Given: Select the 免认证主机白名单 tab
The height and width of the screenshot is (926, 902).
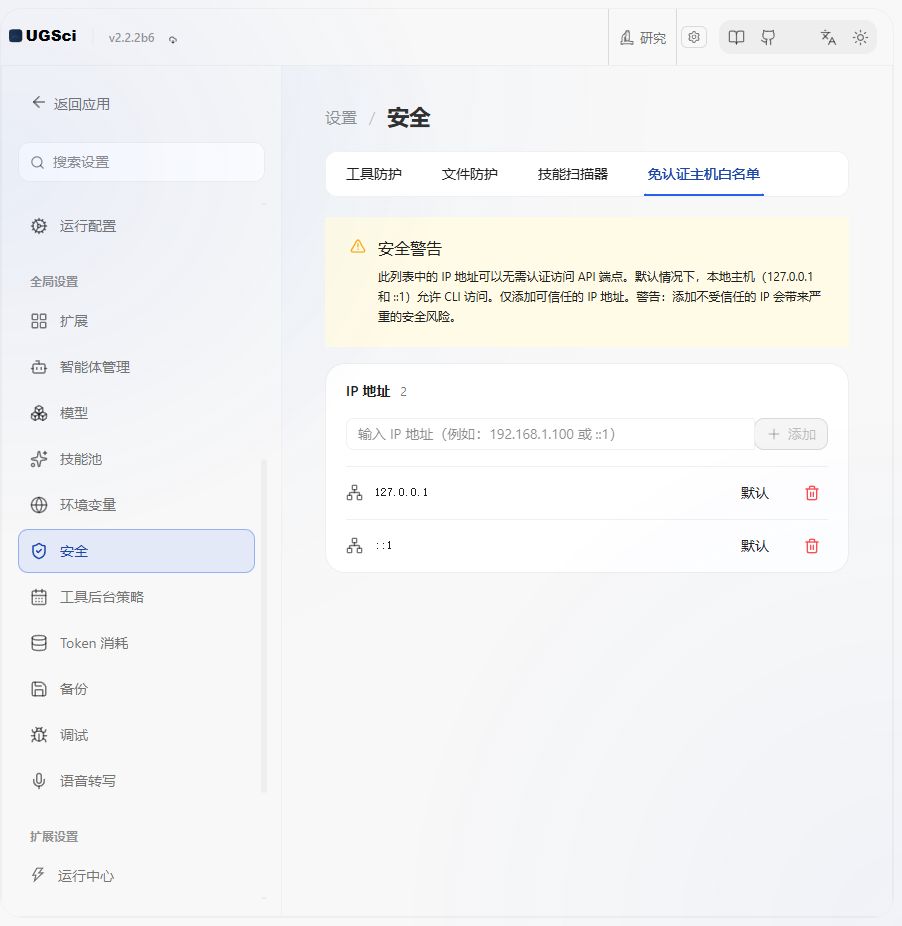Looking at the screenshot, I should 704,174.
